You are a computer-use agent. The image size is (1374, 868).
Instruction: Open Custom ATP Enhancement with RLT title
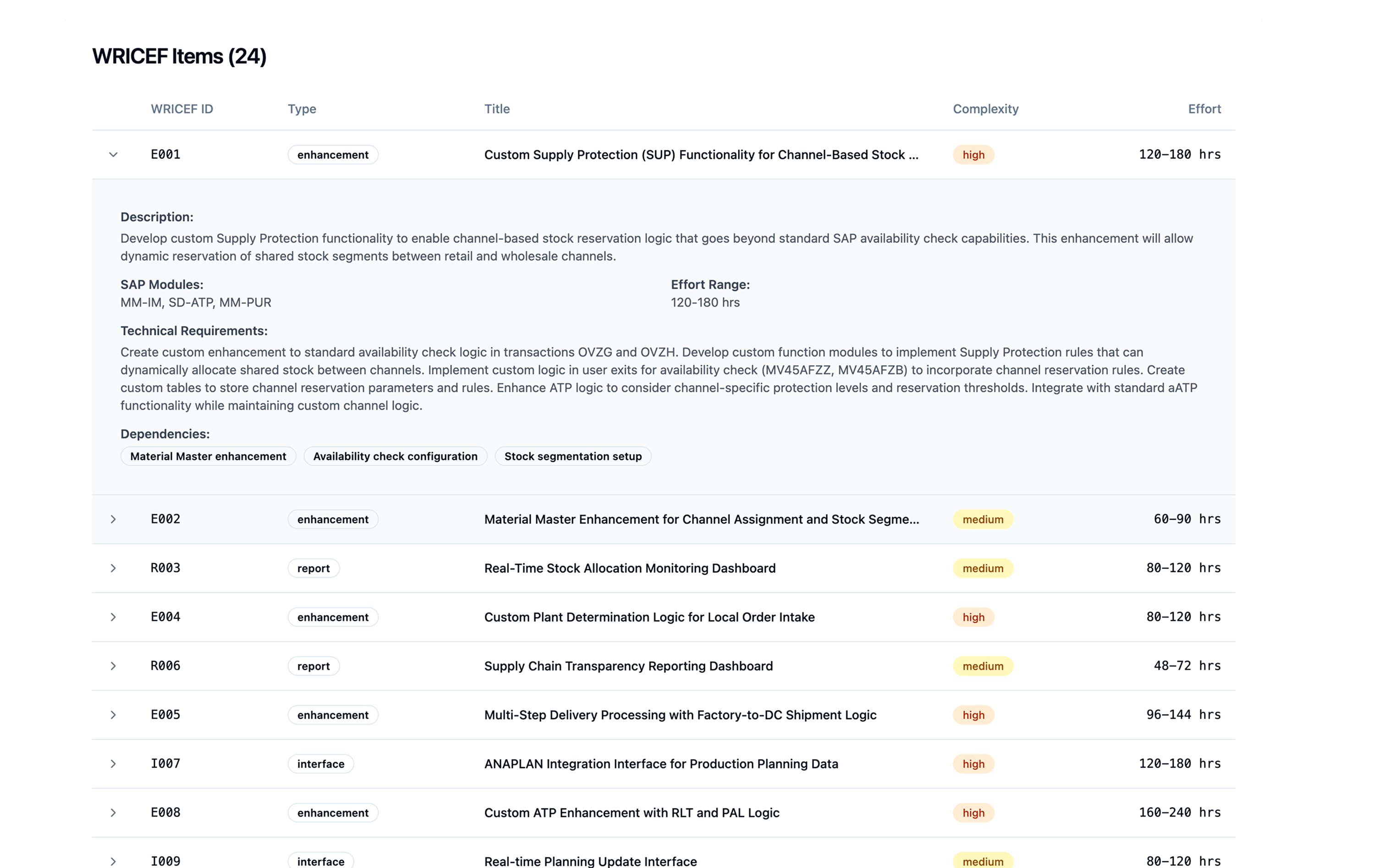pos(632,813)
